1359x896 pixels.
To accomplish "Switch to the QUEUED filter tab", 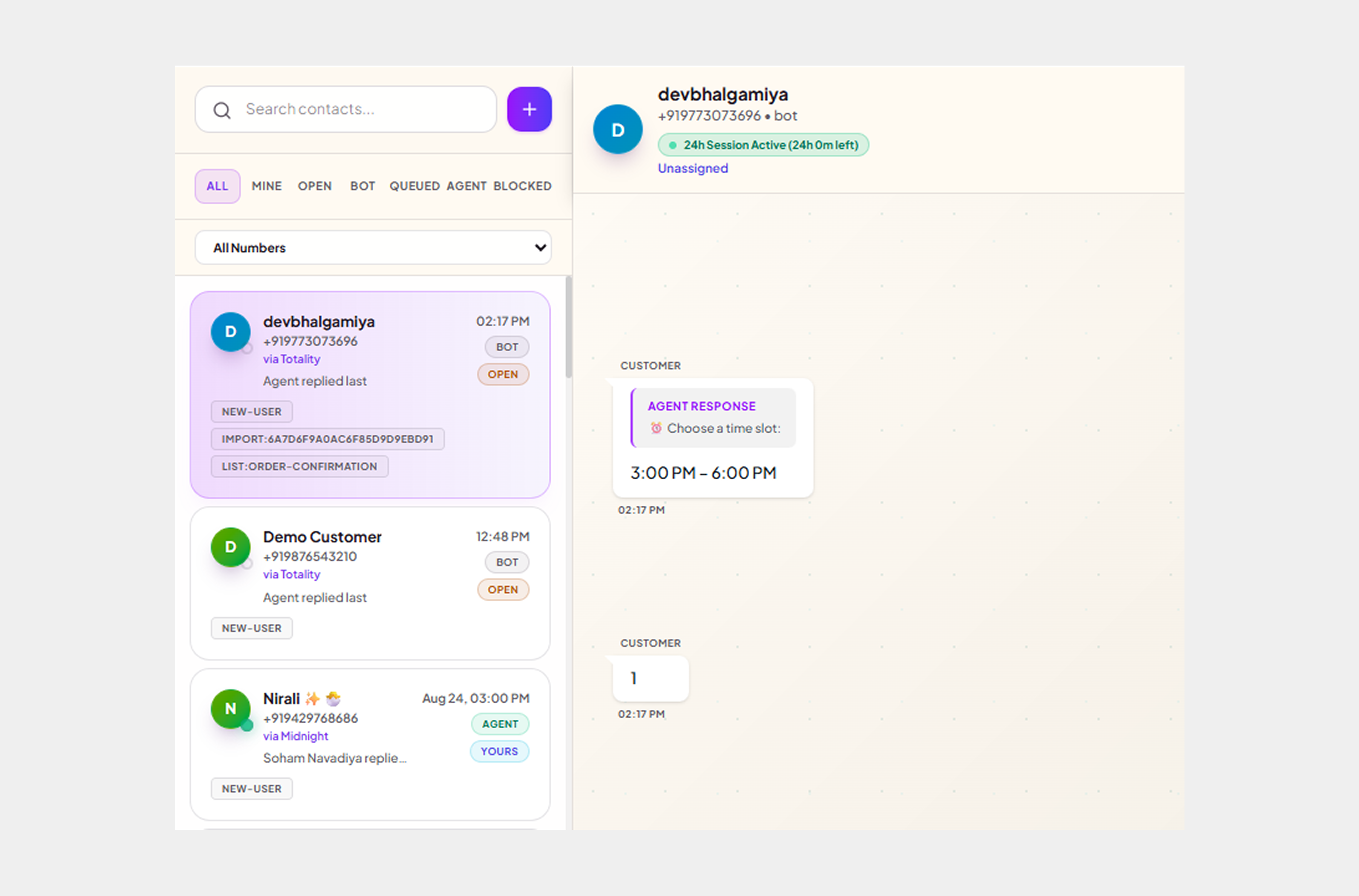I will 414,186.
